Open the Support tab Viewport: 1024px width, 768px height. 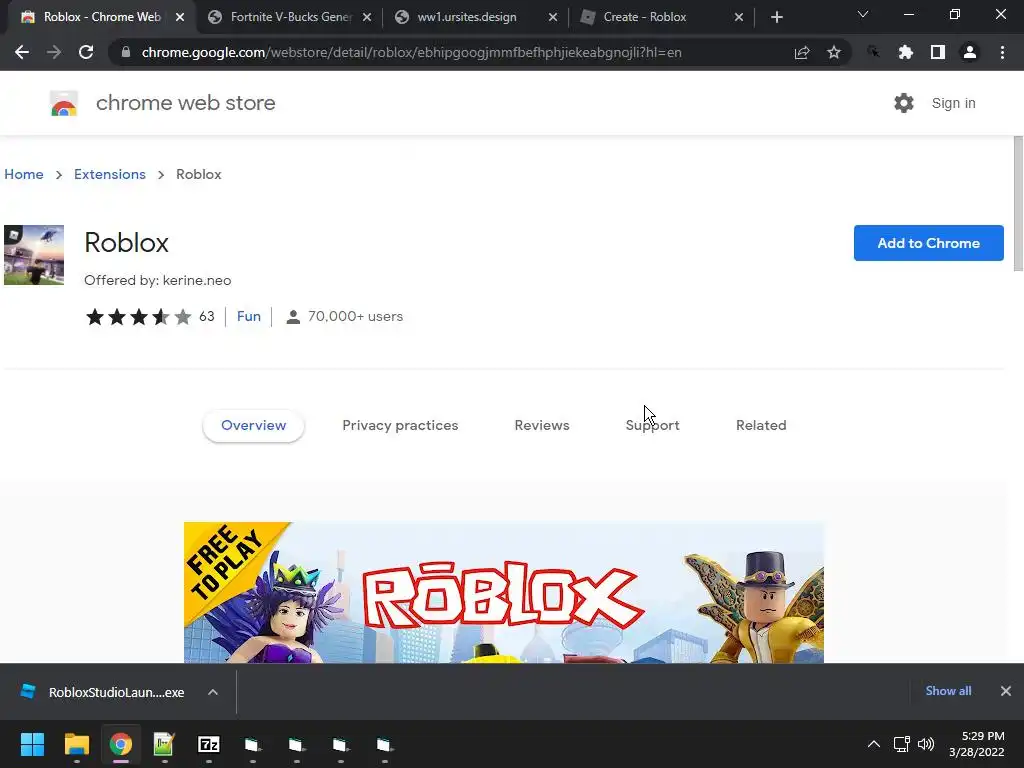tap(652, 426)
